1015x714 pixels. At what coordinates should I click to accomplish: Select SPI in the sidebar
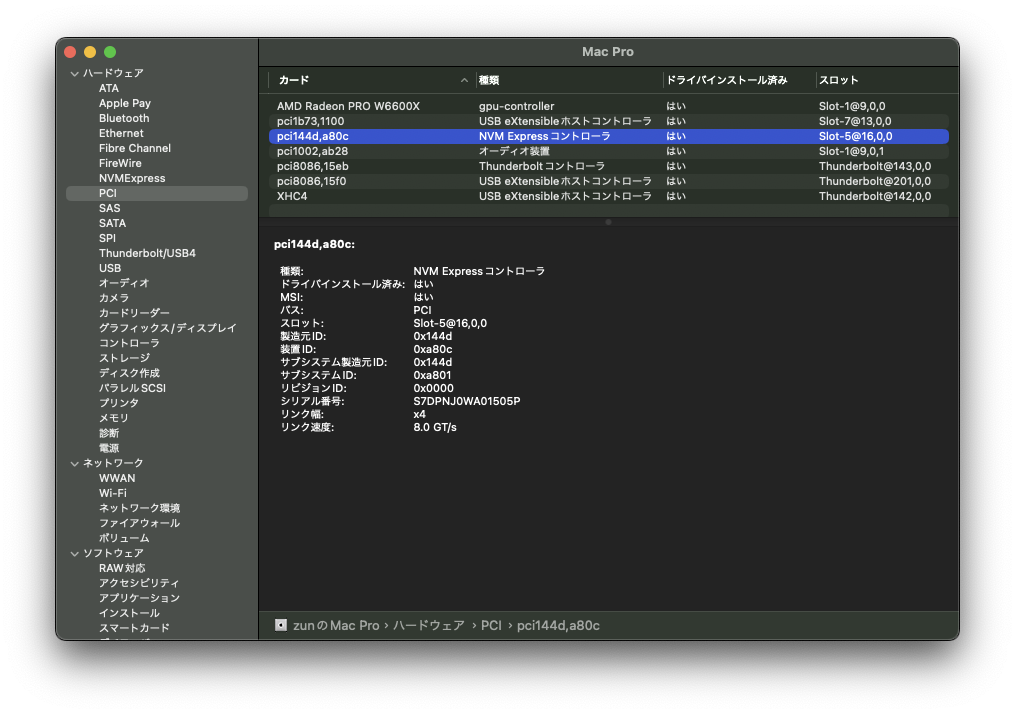point(107,238)
